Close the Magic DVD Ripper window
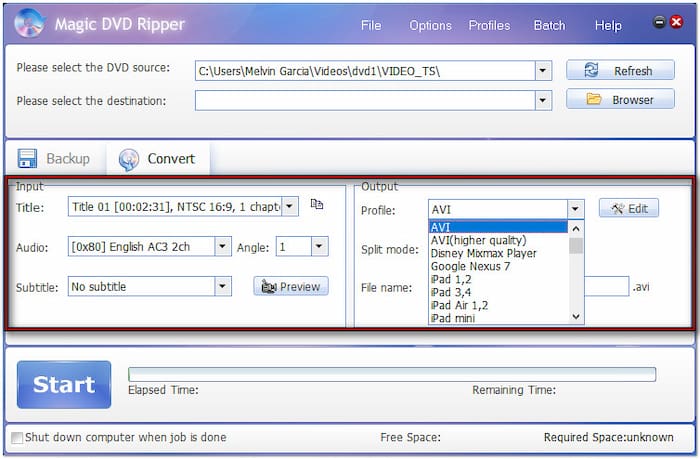 click(x=676, y=22)
